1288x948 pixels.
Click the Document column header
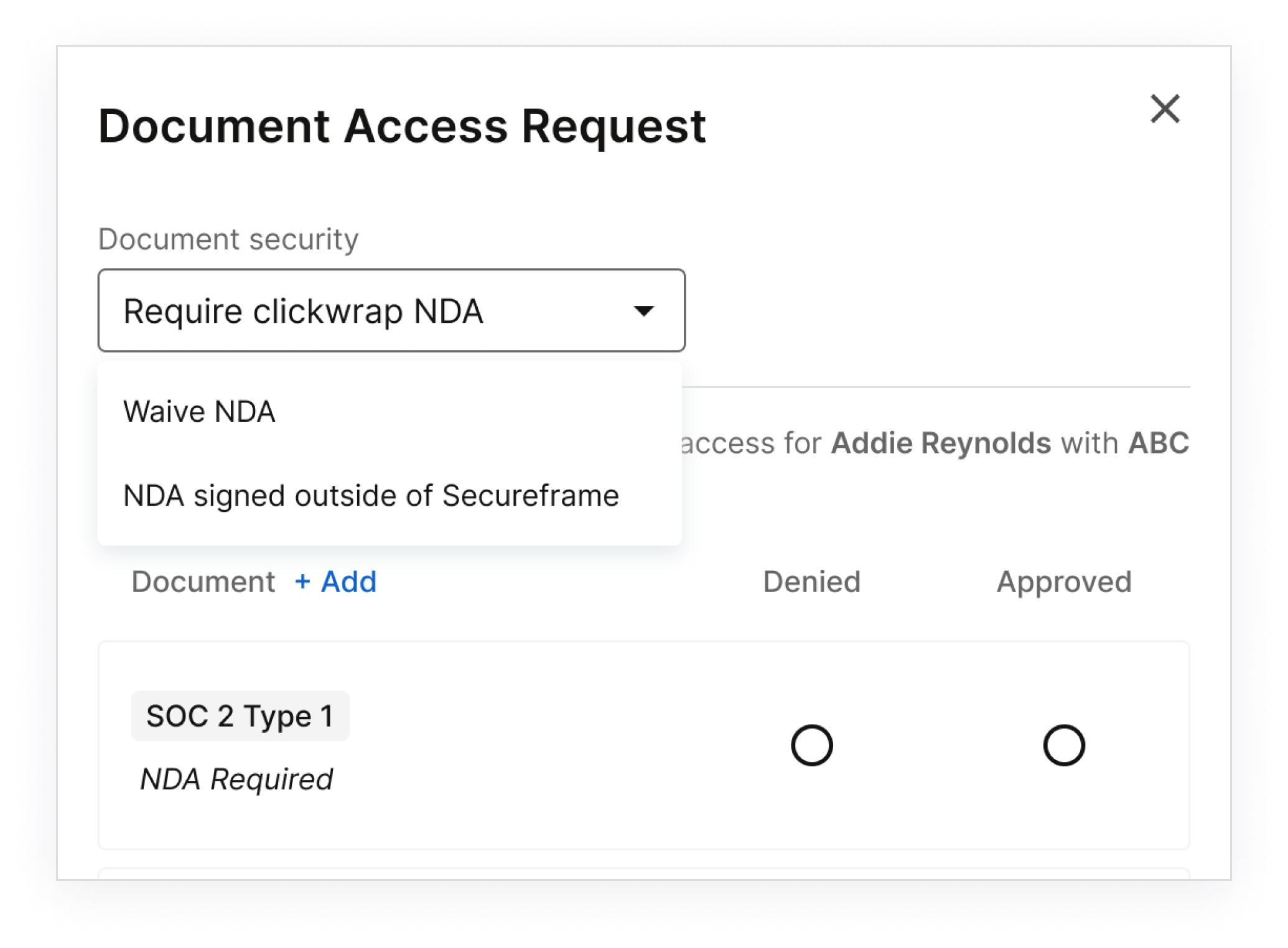click(x=203, y=582)
